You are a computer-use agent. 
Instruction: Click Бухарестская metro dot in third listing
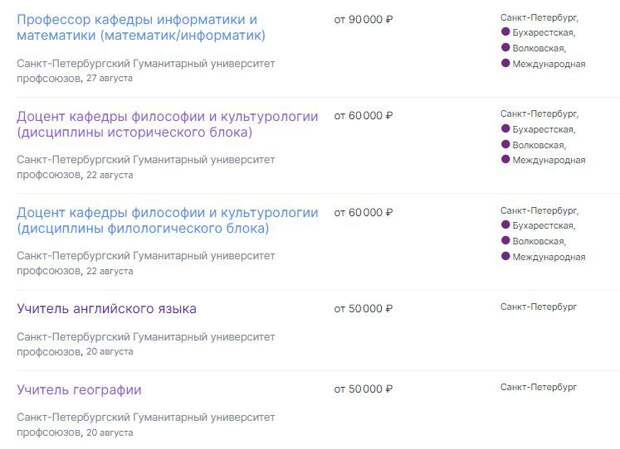tap(505, 224)
